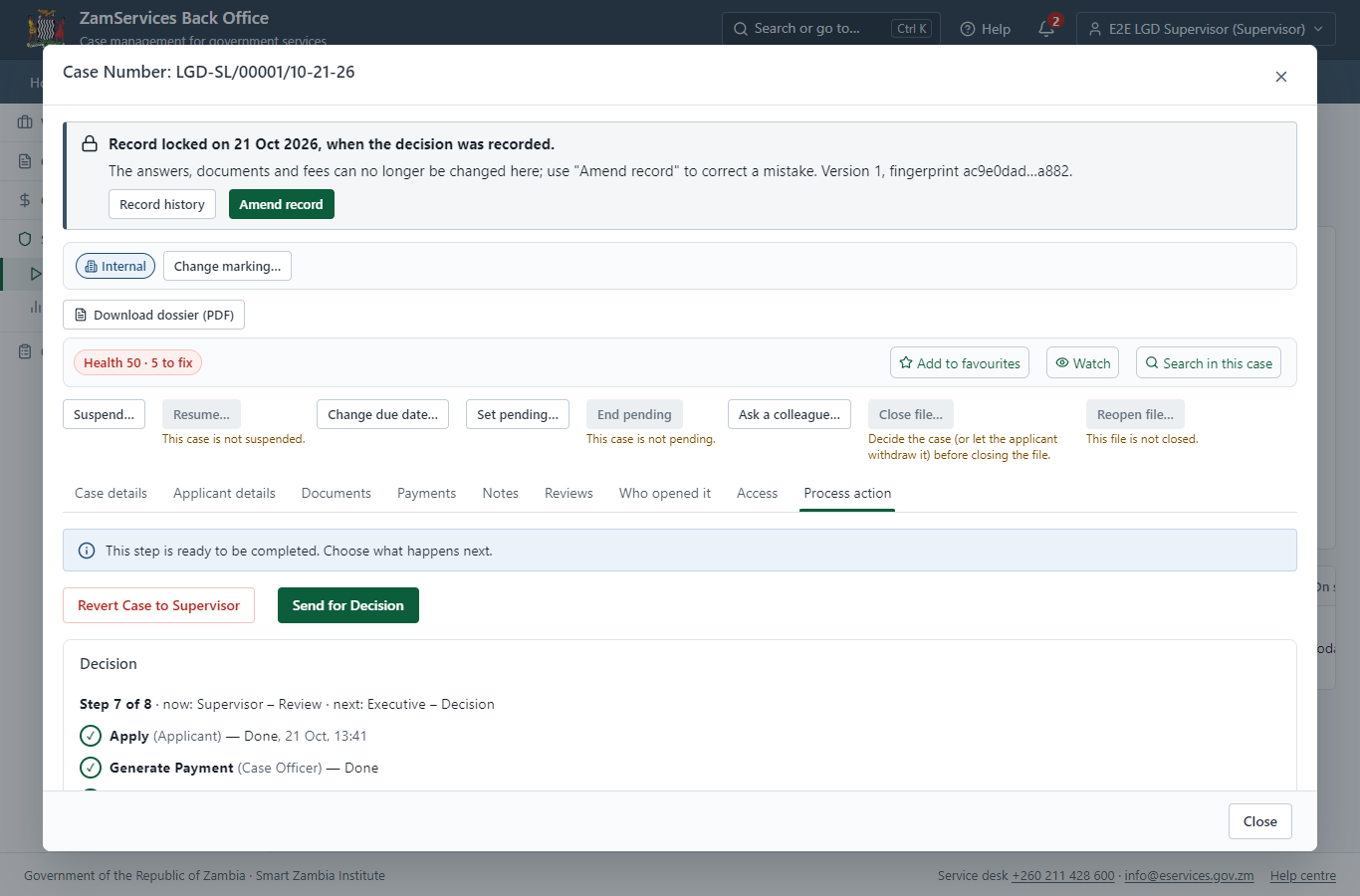1360x896 pixels.
Task: Click the Send for Decision button
Action: tap(348, 605)
